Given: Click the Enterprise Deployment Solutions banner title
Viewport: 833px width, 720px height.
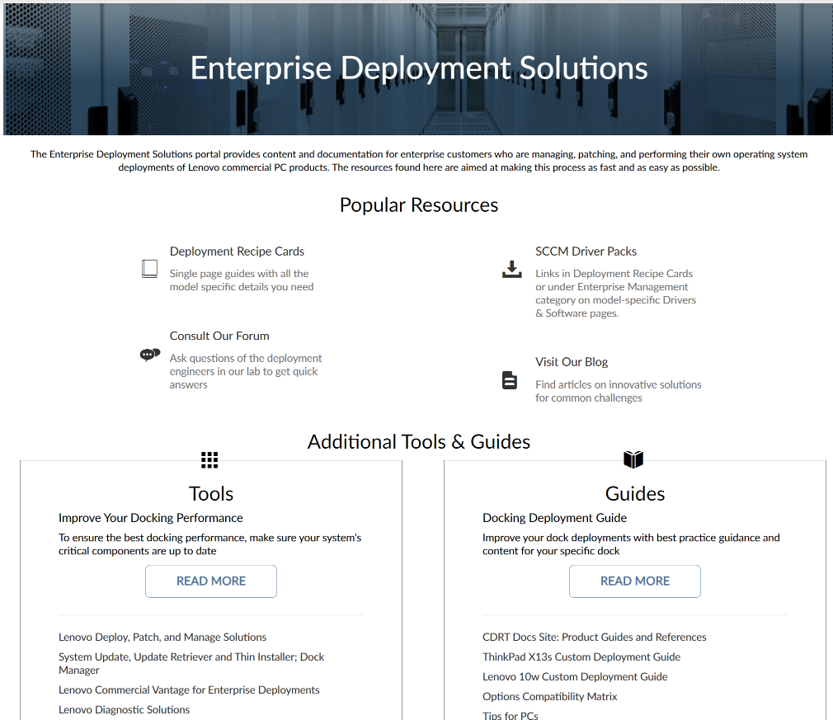Looking at the screenshot, I should [419, 68].
